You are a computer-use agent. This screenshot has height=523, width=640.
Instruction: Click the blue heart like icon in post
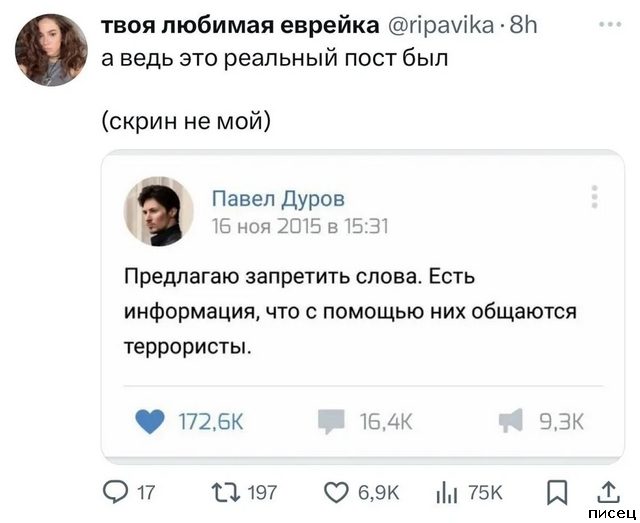click(148, 423)
